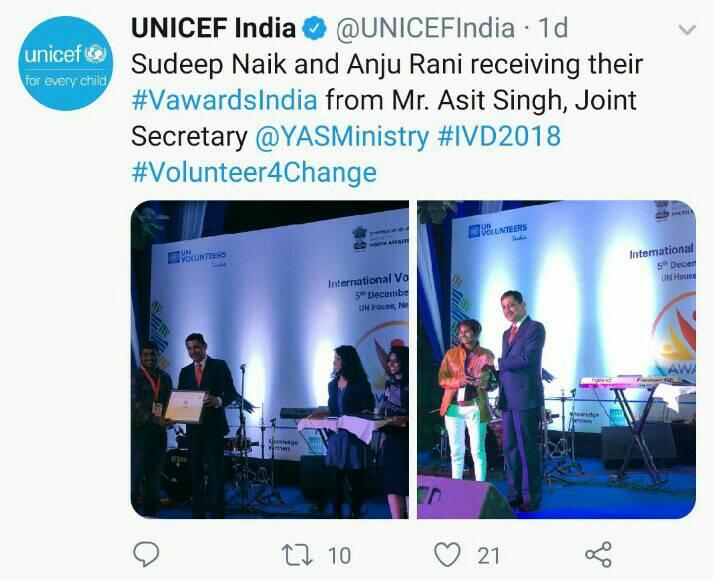
Task: View the right photo with keyboard stand
Action: click(557, 360)
